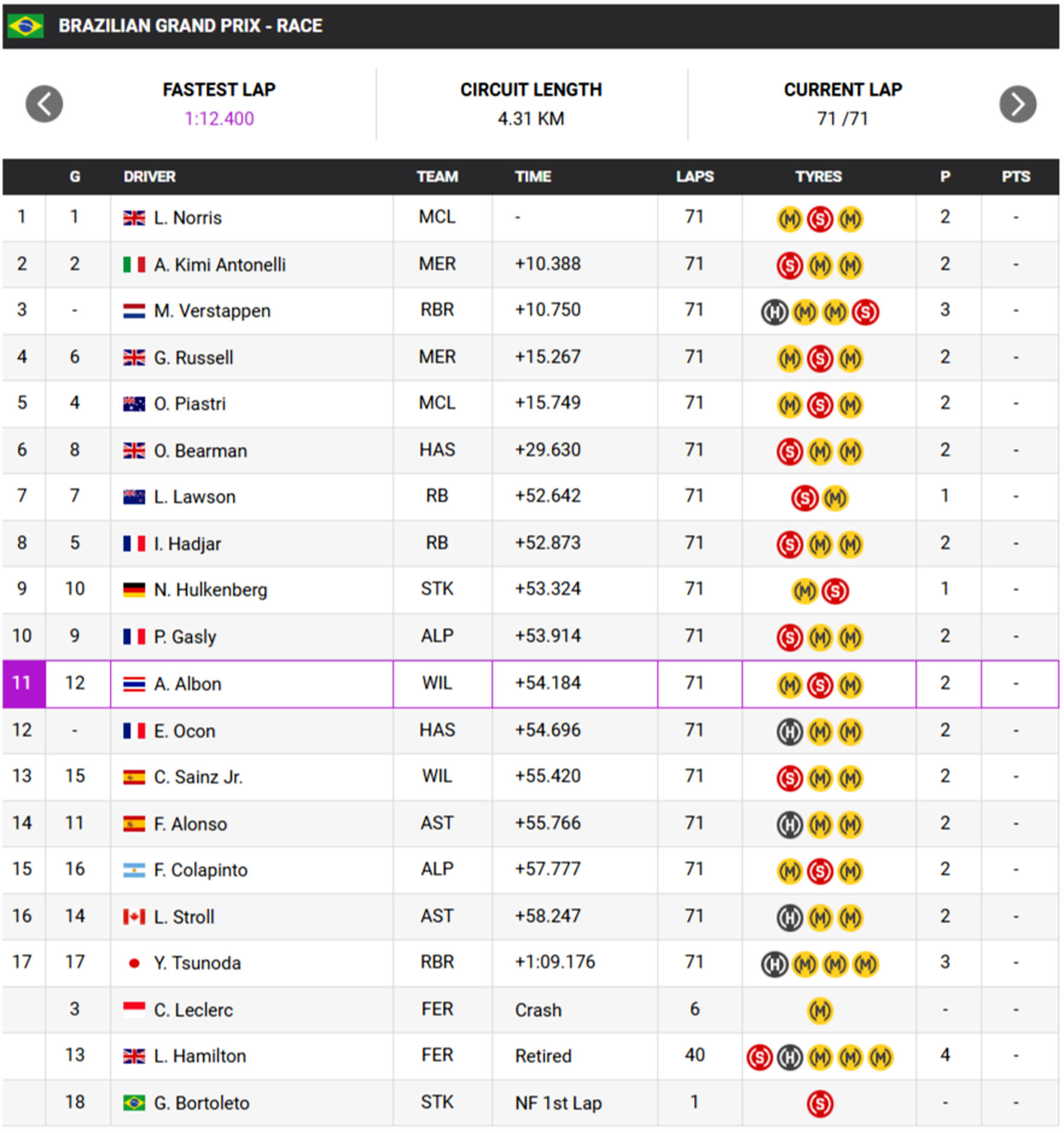Click Verstappen's hard tyre icon
The width and height of the screenshot is (1064, 1133).
[x=774, y=312]
